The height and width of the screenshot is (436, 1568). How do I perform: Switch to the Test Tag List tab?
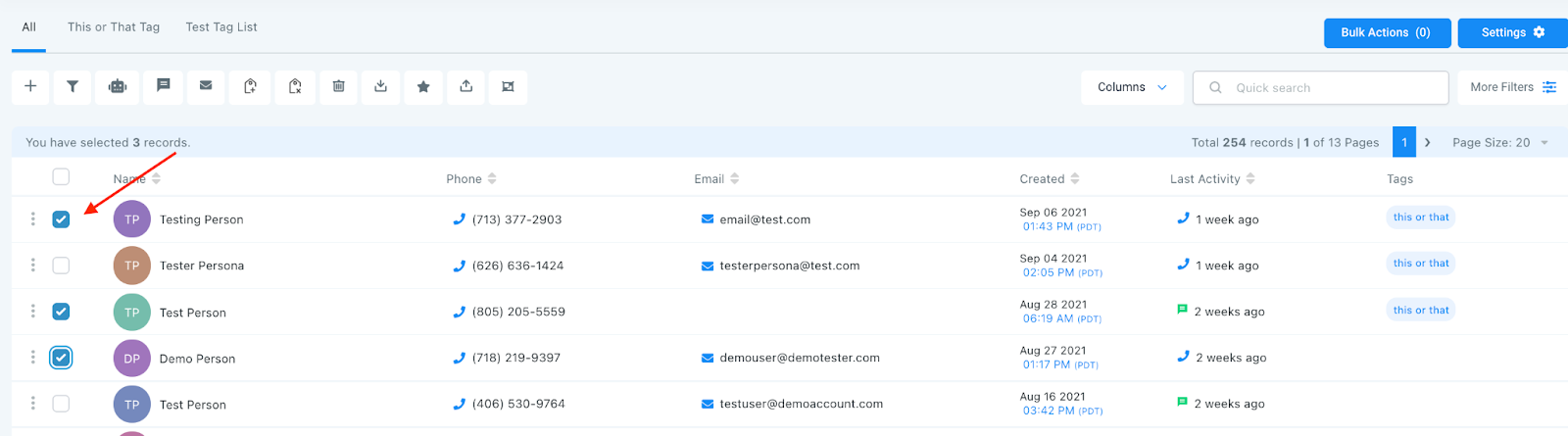tap(221, 26)
